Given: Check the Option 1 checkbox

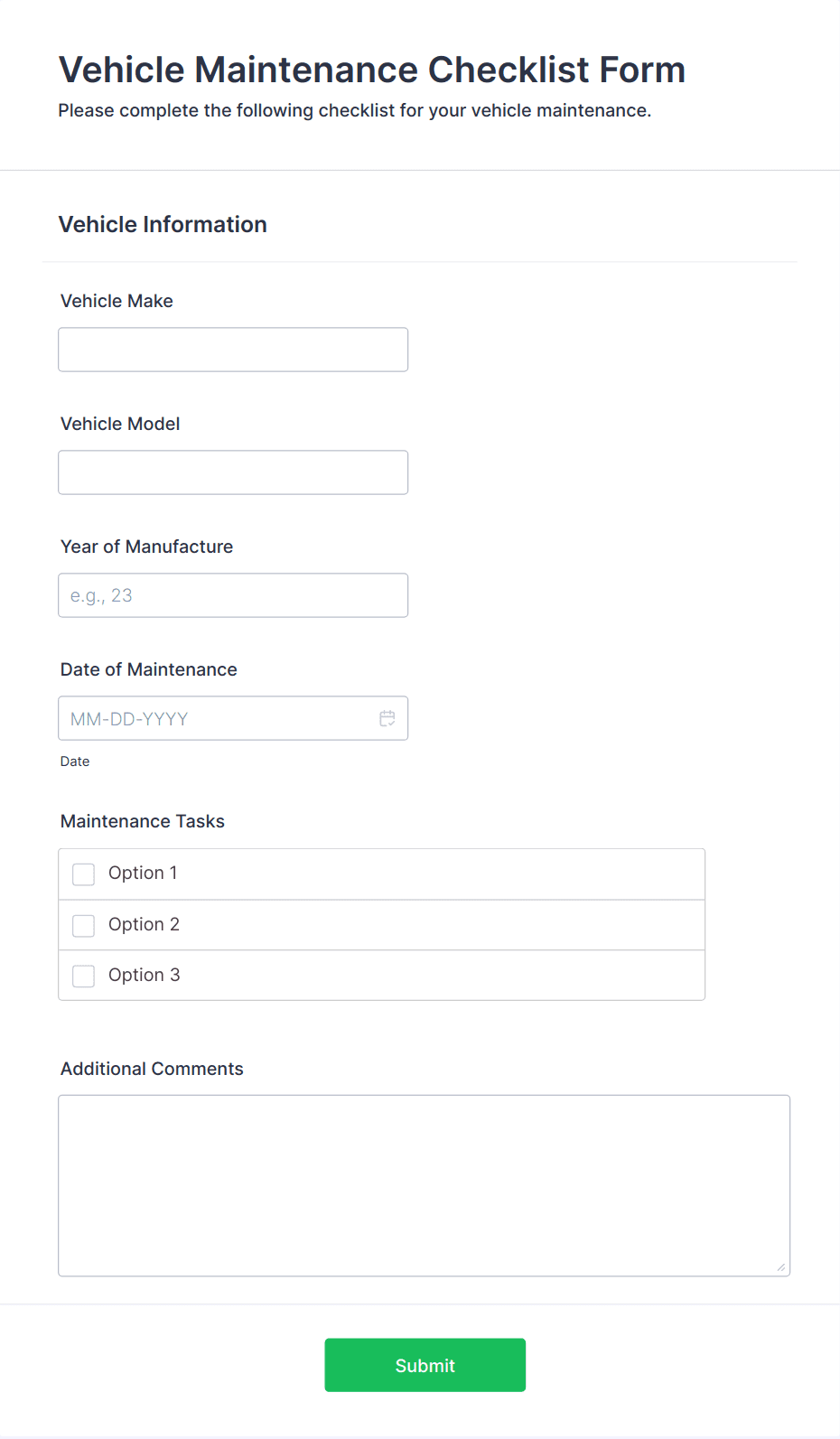Looking at the screenshot, I should (x=83, y=874).
